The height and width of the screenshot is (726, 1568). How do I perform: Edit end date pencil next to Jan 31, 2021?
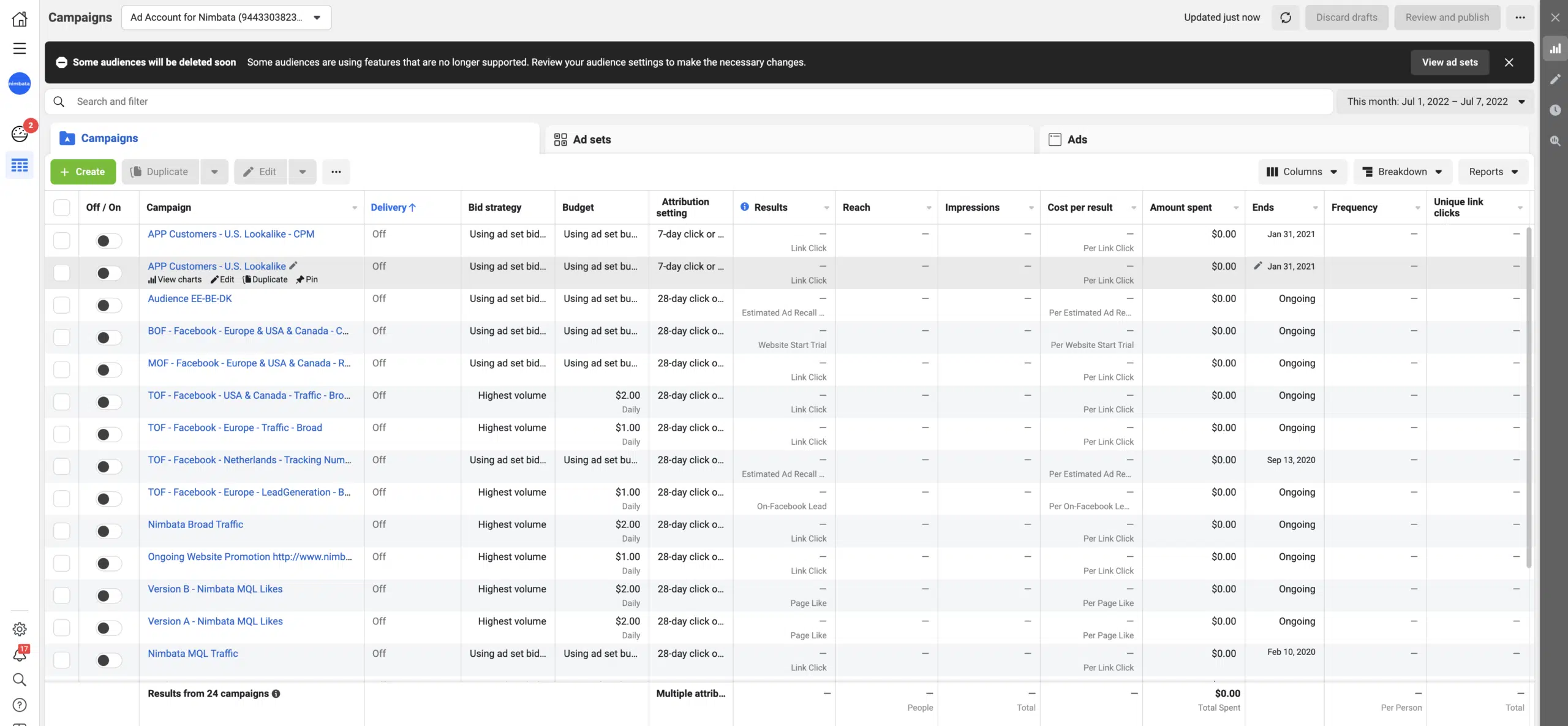(1258, 266)
